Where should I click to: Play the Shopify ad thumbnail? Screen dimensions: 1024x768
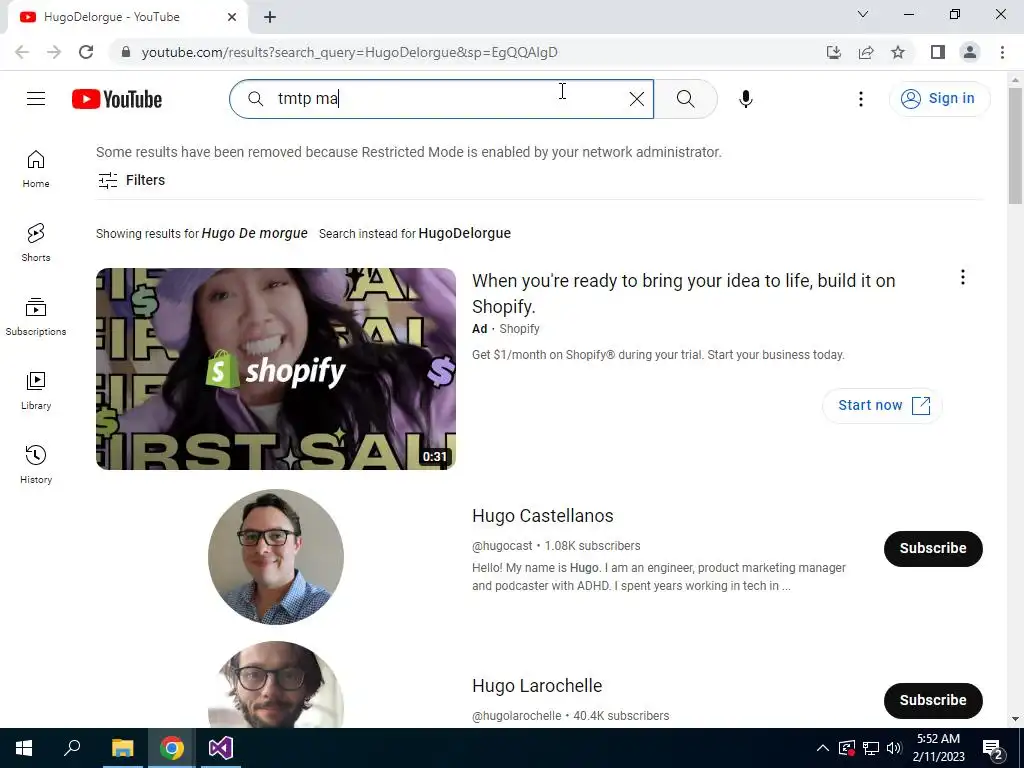pos(276,369)
